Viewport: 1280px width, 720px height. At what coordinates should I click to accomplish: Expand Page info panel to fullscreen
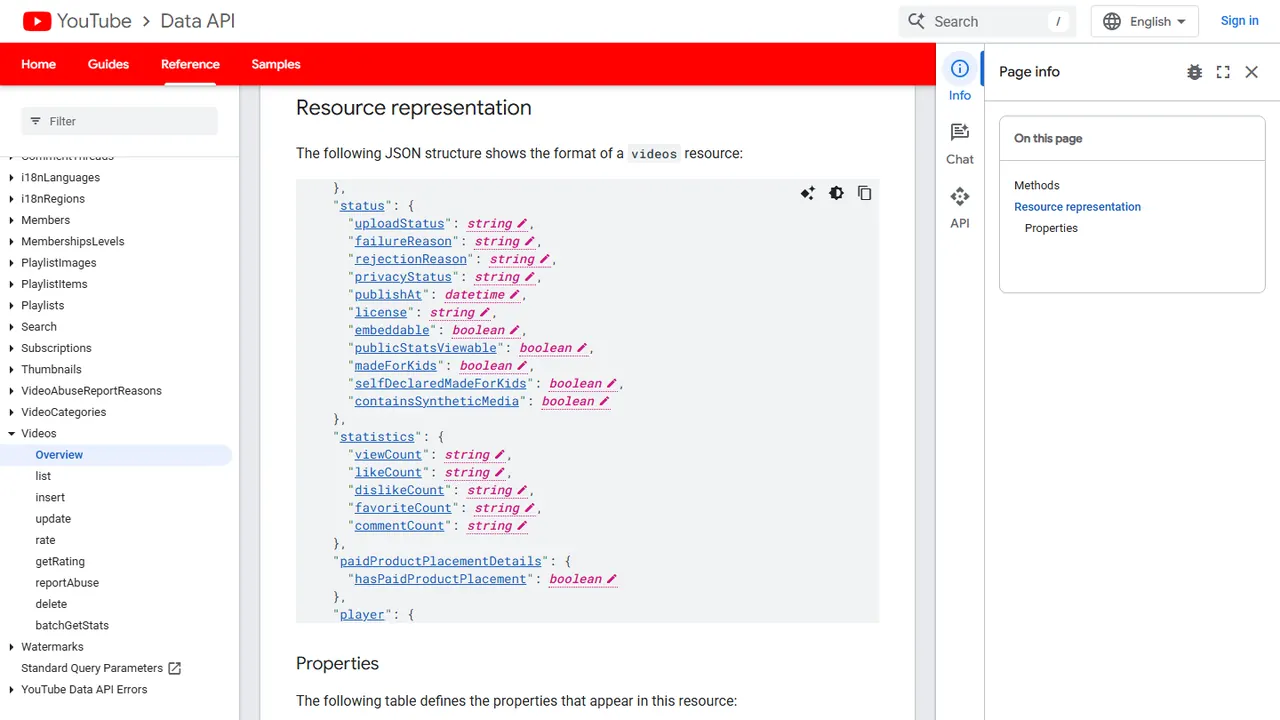coord(1223,72)
